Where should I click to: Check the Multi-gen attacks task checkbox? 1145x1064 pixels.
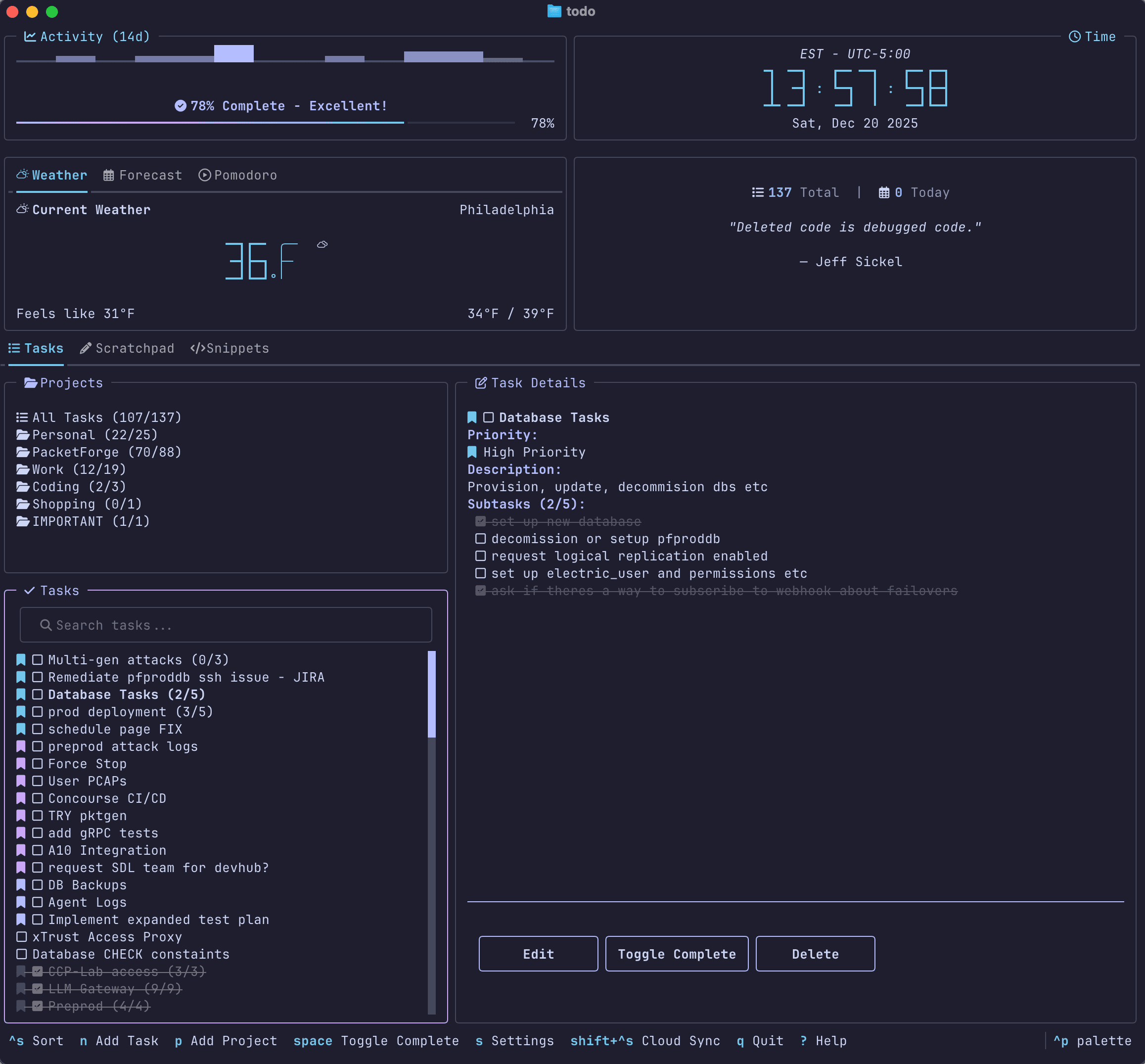tap(38, 659)
